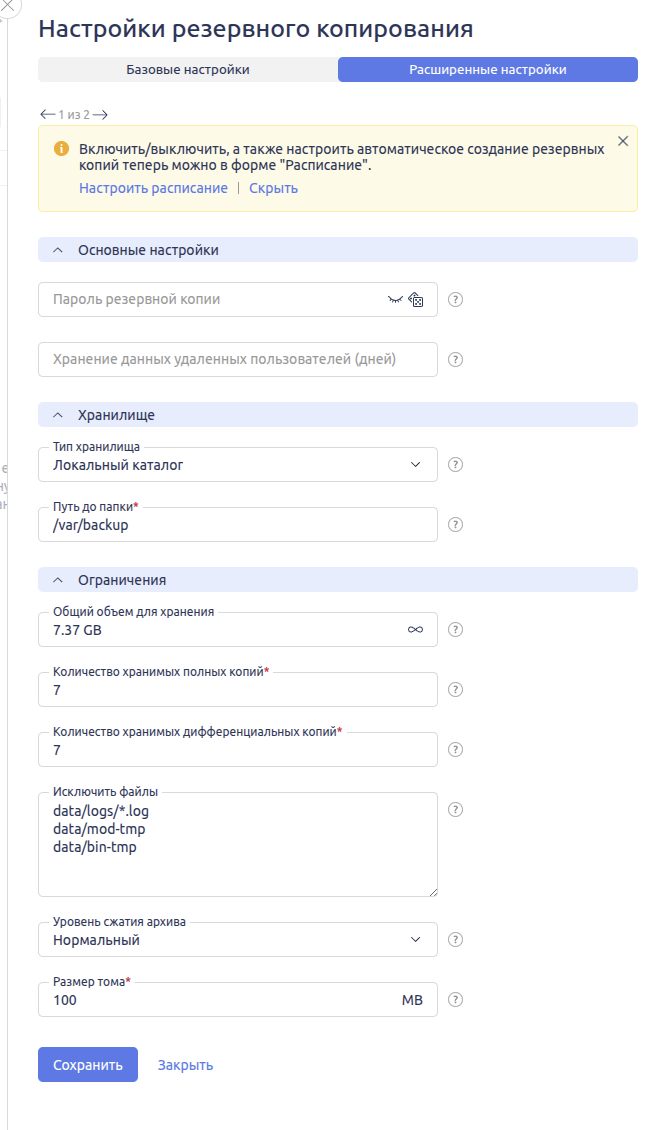The width and height of the screenshot is (656, 1130).
Task: Set unlimited storage with infinity icon
Action: click(x=416, y=630)
